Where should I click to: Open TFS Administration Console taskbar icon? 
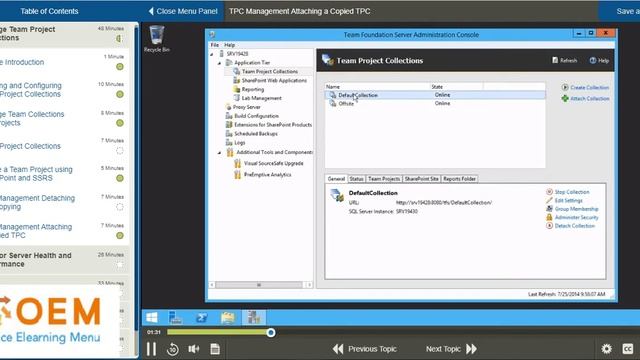click(254, 318)
